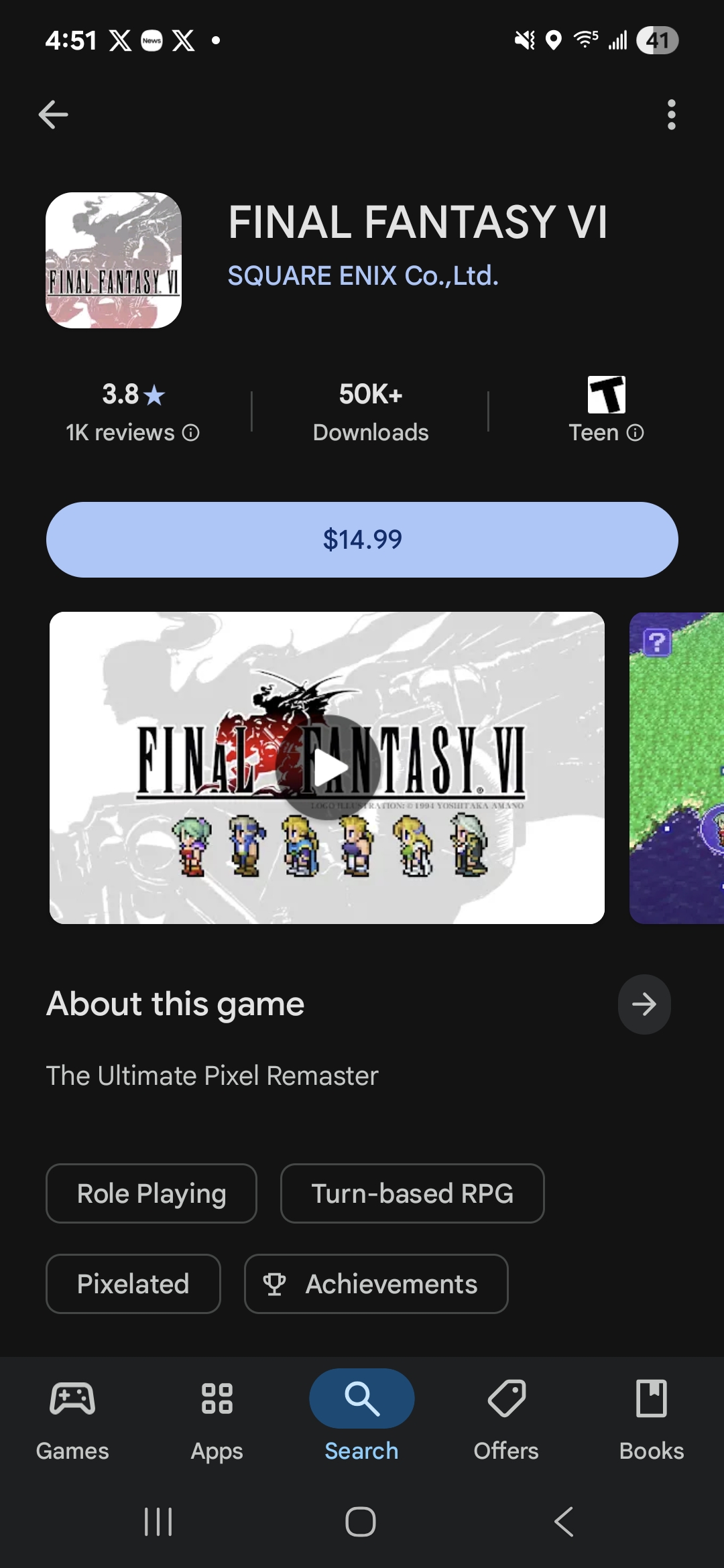Tap the back arrow at top left
The height and width of the screenshot is (1568, 724).
[53, 115]
